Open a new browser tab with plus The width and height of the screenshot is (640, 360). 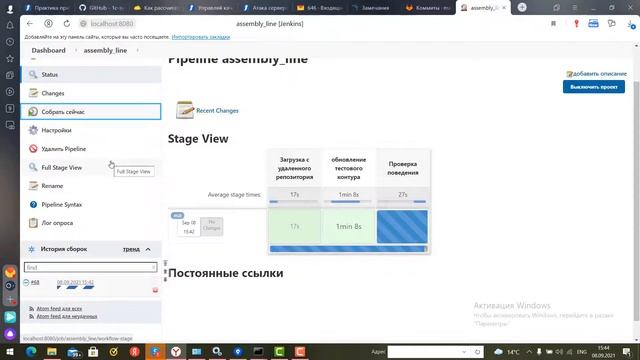coord(522,7)
